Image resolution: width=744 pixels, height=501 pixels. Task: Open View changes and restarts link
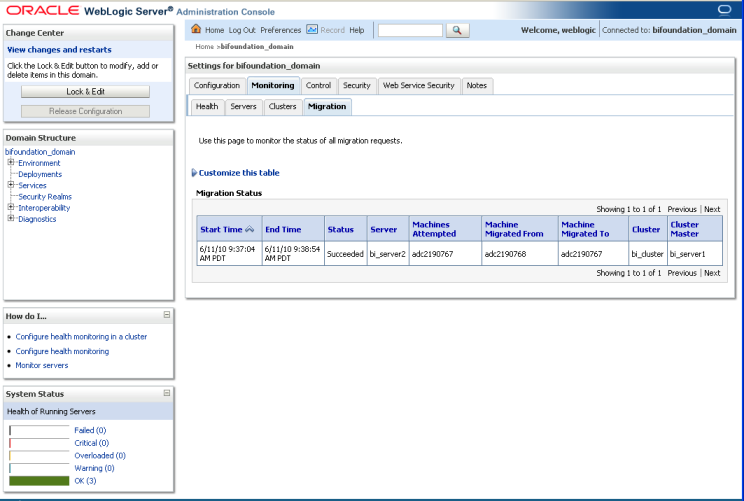(59, 49)
